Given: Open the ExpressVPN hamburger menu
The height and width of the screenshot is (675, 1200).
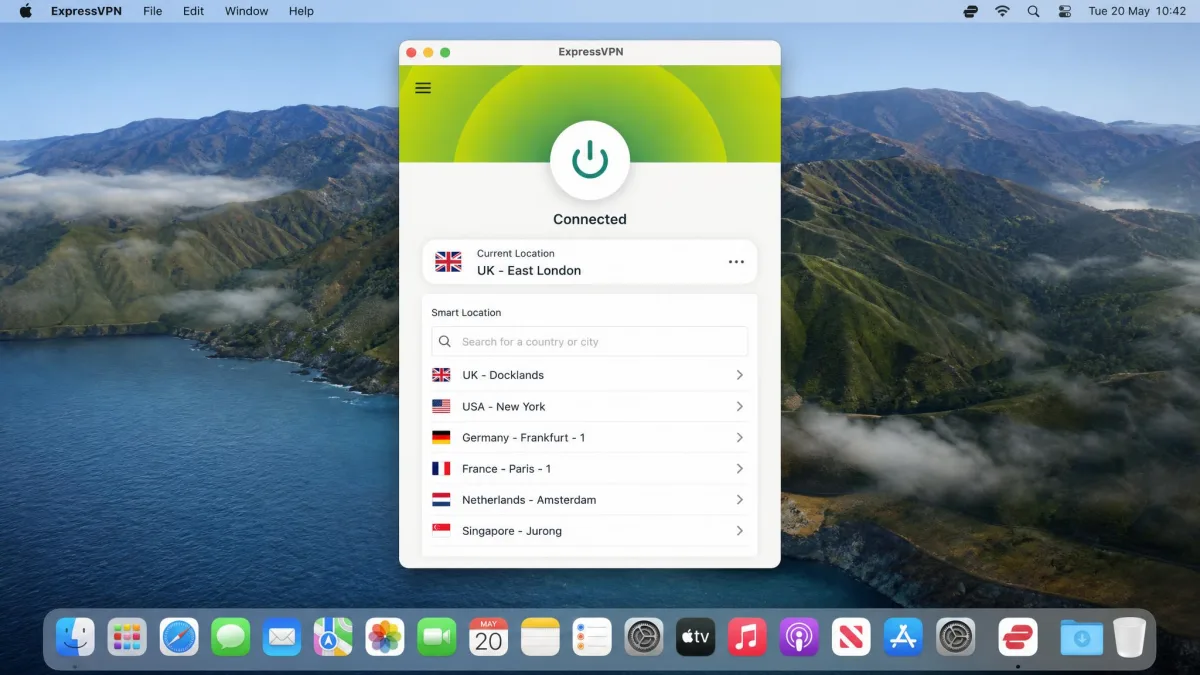Looking at the screenshot, I should click(423, 88).
